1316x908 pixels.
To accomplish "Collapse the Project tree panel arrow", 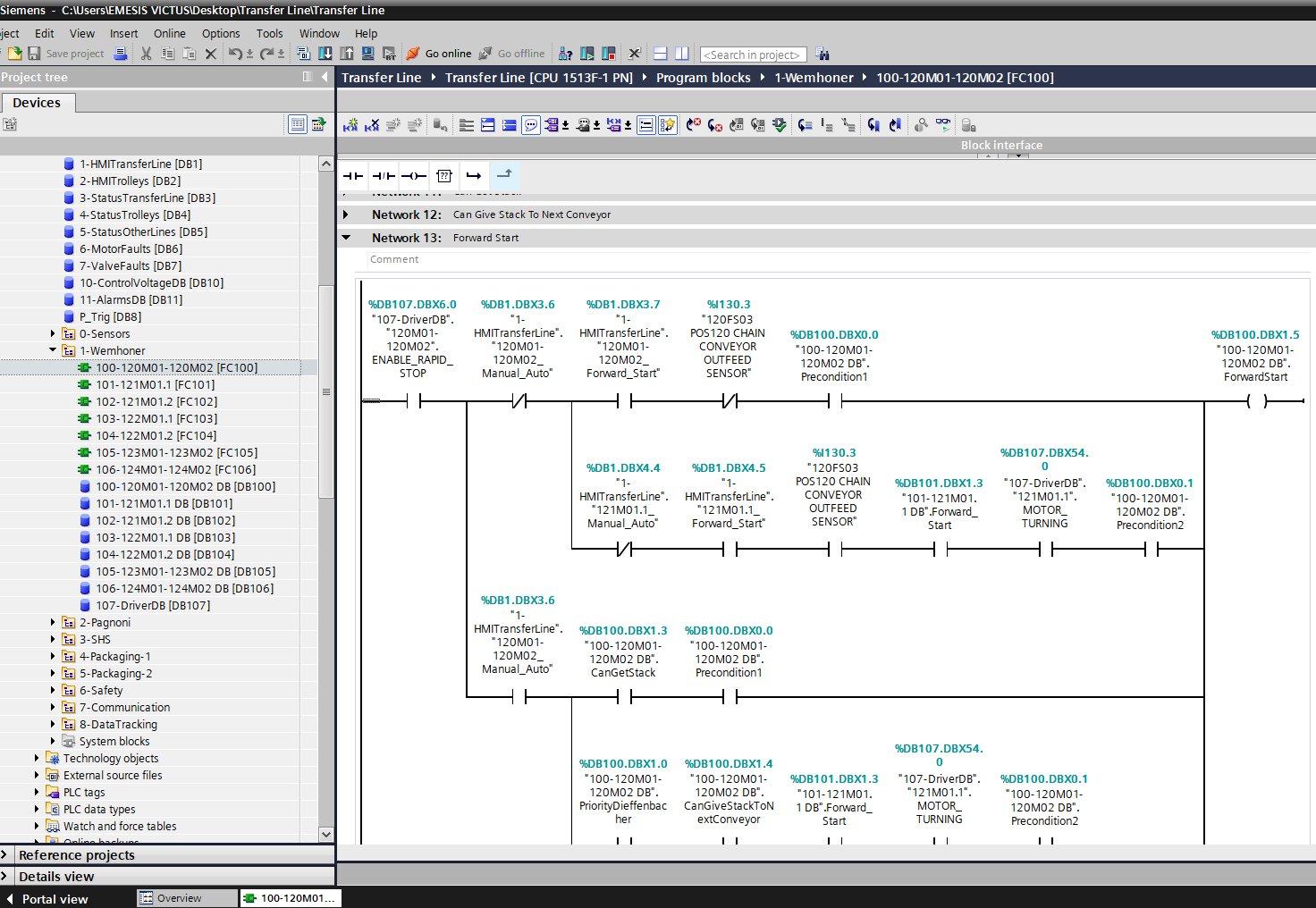I will (x=325, y=77).
